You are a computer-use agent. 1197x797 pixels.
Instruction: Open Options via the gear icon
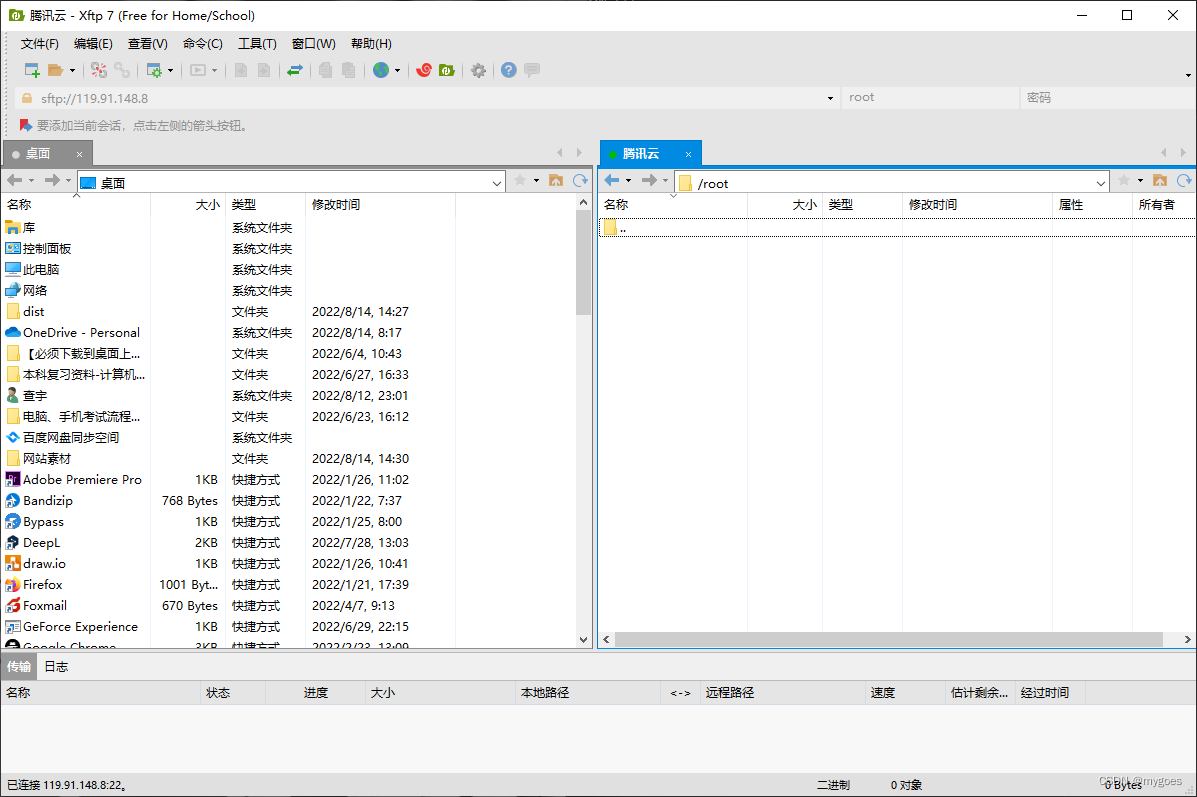coord(478,71)
